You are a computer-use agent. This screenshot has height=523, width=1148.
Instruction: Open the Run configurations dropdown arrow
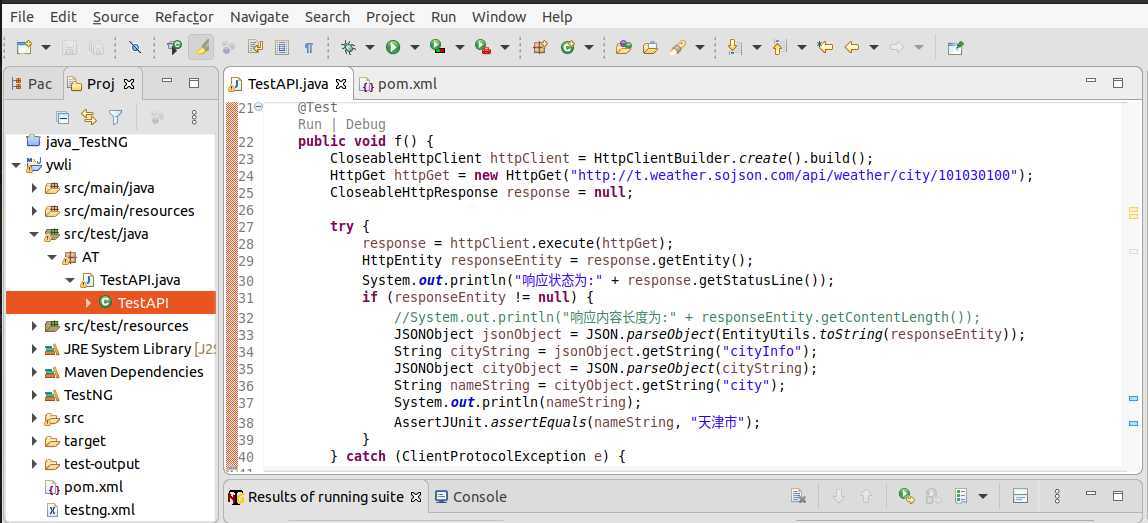(414, 48)
